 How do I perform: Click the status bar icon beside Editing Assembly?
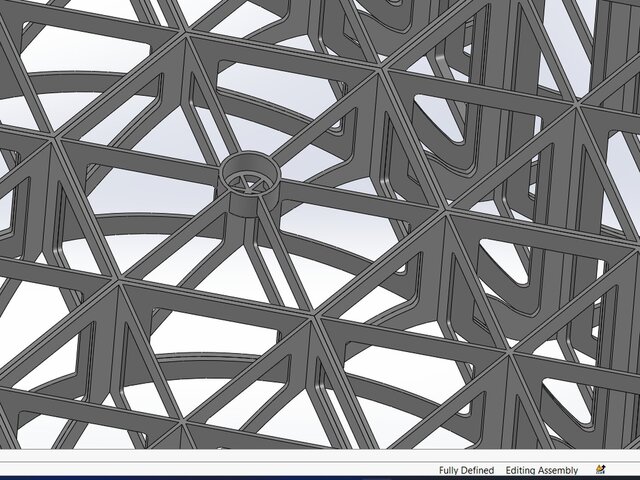[599, 470]
